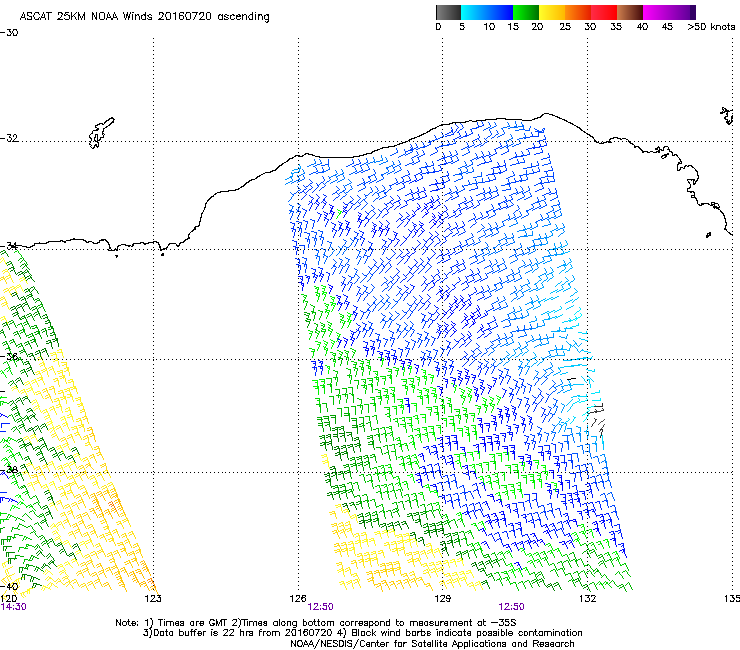
Task: Click the cyan-to-blue 5-15 knots legend band
Action: [487, 12]
